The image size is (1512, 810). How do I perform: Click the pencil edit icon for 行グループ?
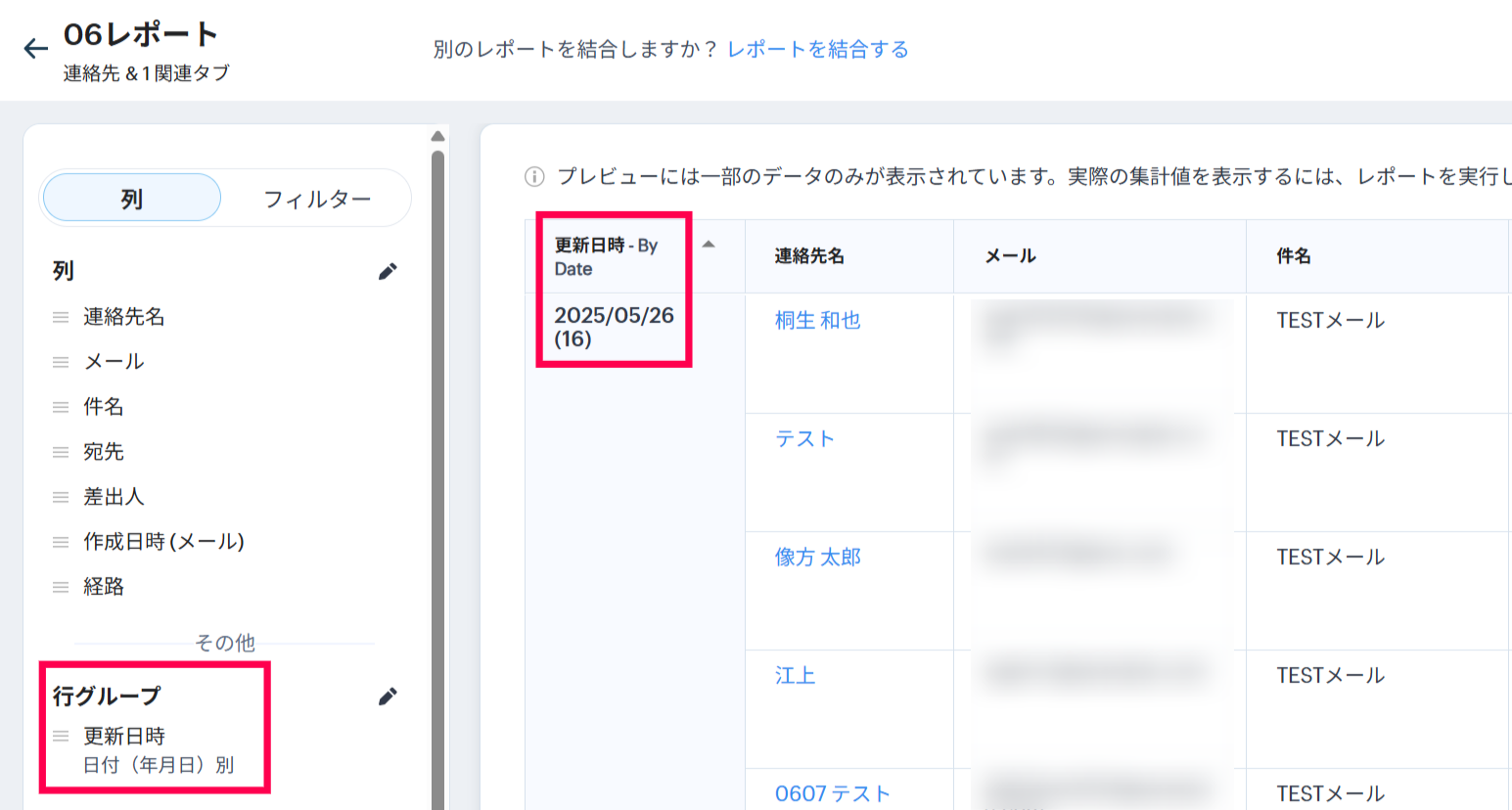[x=388, y=697]
